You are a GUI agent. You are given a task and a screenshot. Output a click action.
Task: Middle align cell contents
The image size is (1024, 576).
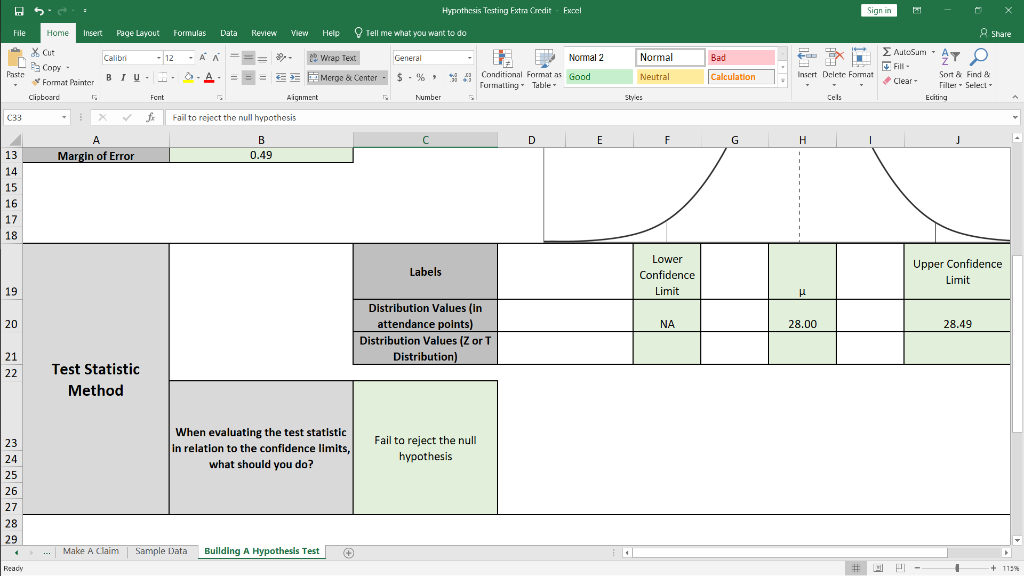pos(248,57)
